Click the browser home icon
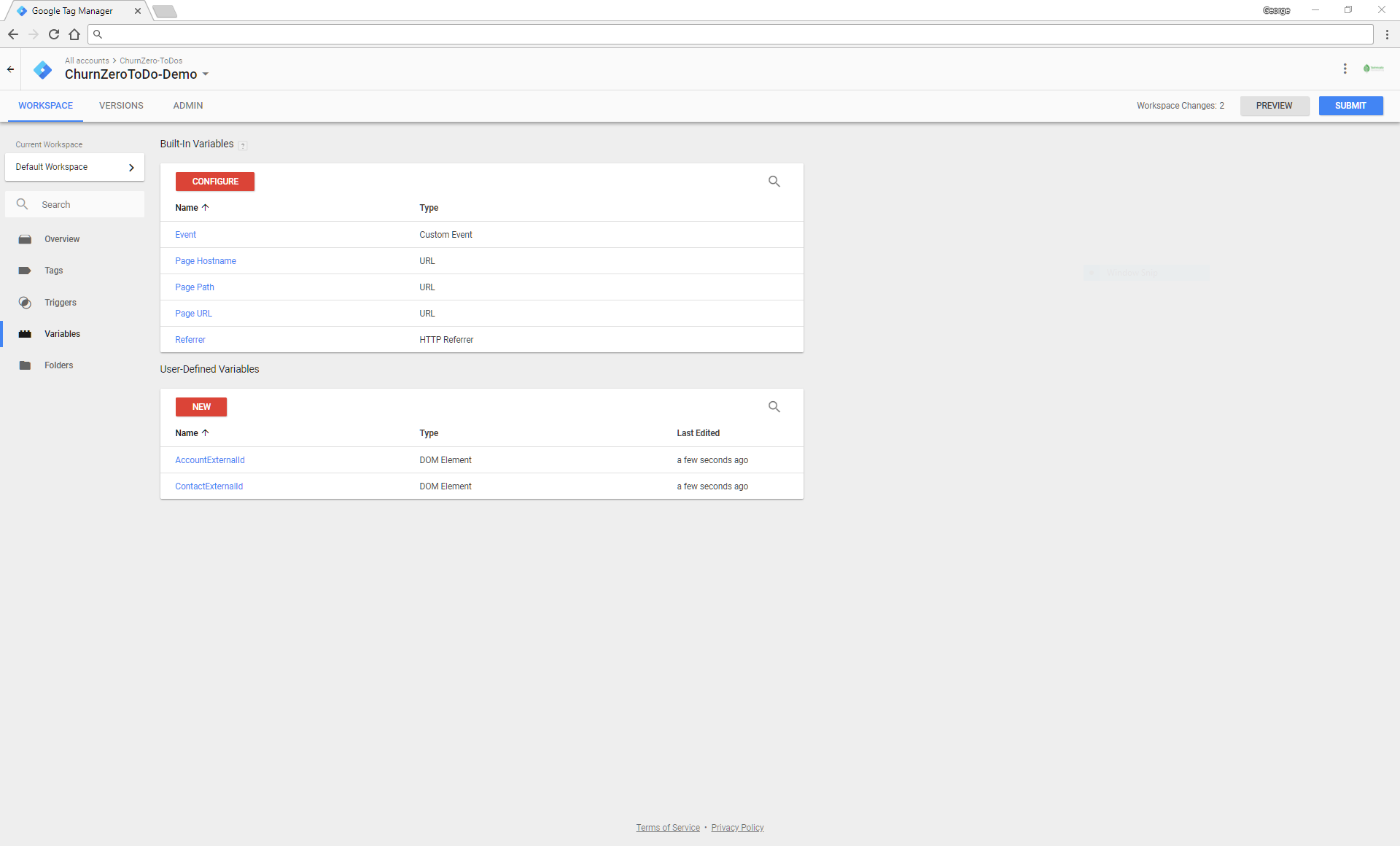Screen dimensions: 1400x846 [74, 34]
